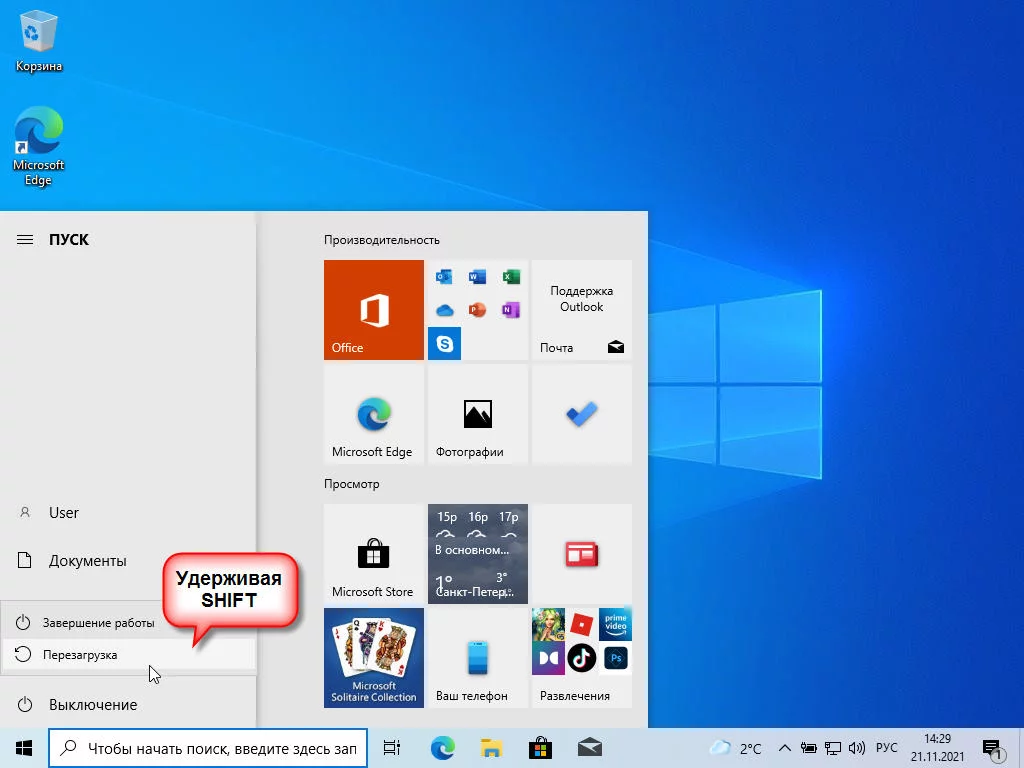Click the Выключение power button

click(x=92, y=705)
